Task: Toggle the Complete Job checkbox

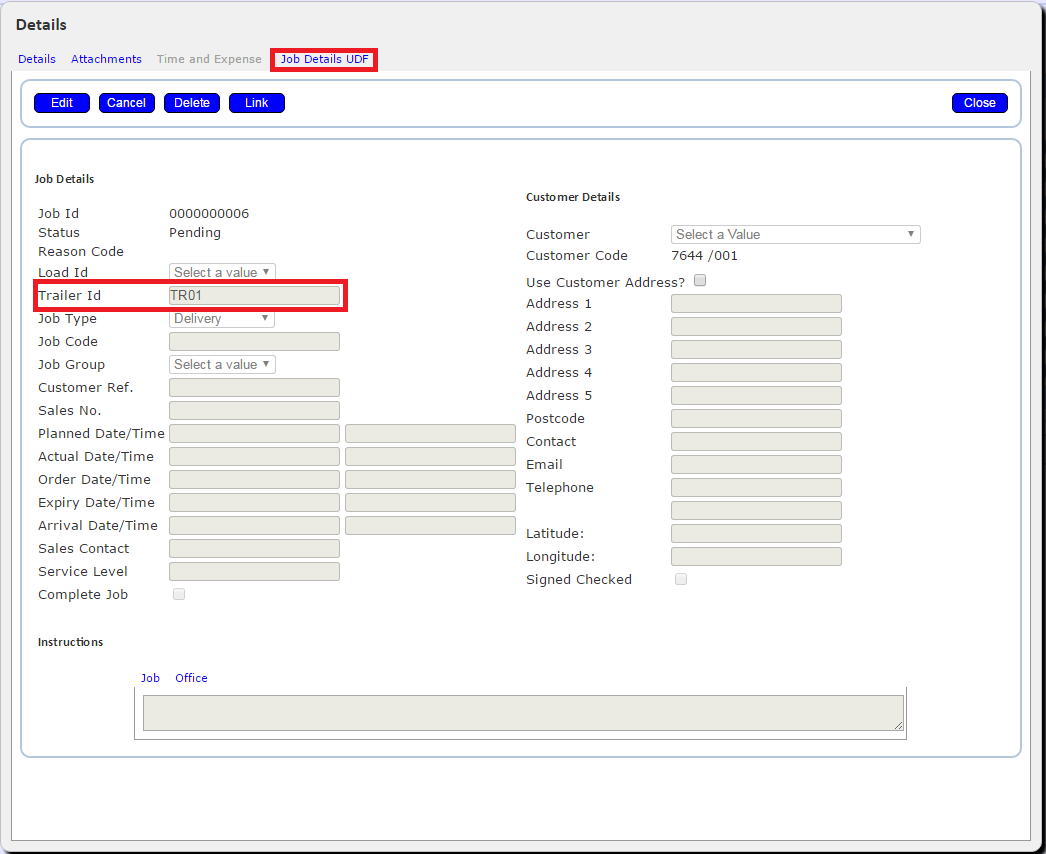Action: [179, 594]
